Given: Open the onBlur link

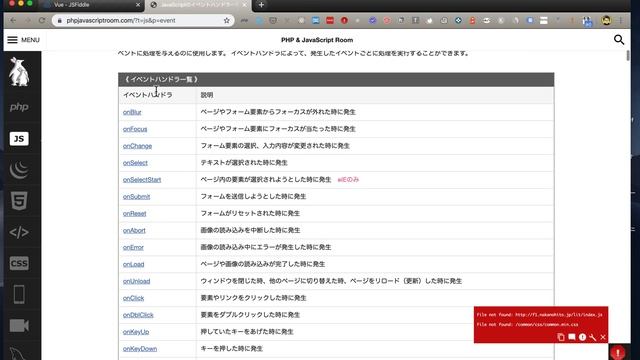Looking at the screenshot, I should tap(132, 112).
